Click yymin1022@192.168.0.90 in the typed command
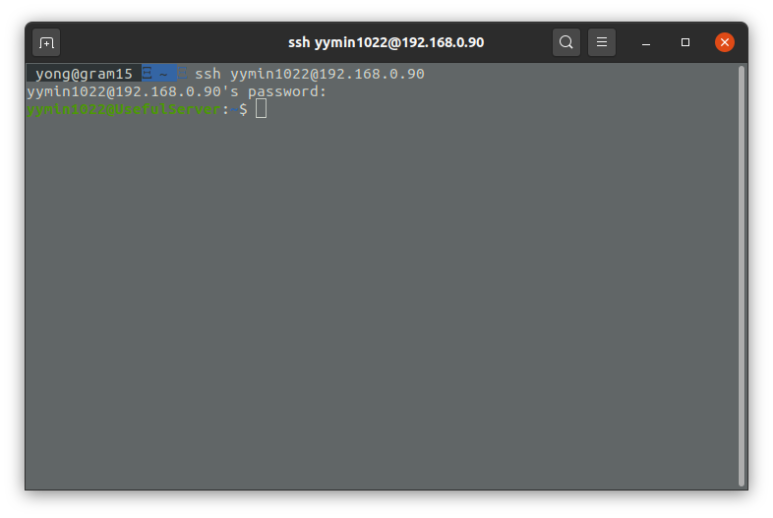The height and width of the screenshot is (518, 773). 327,74
